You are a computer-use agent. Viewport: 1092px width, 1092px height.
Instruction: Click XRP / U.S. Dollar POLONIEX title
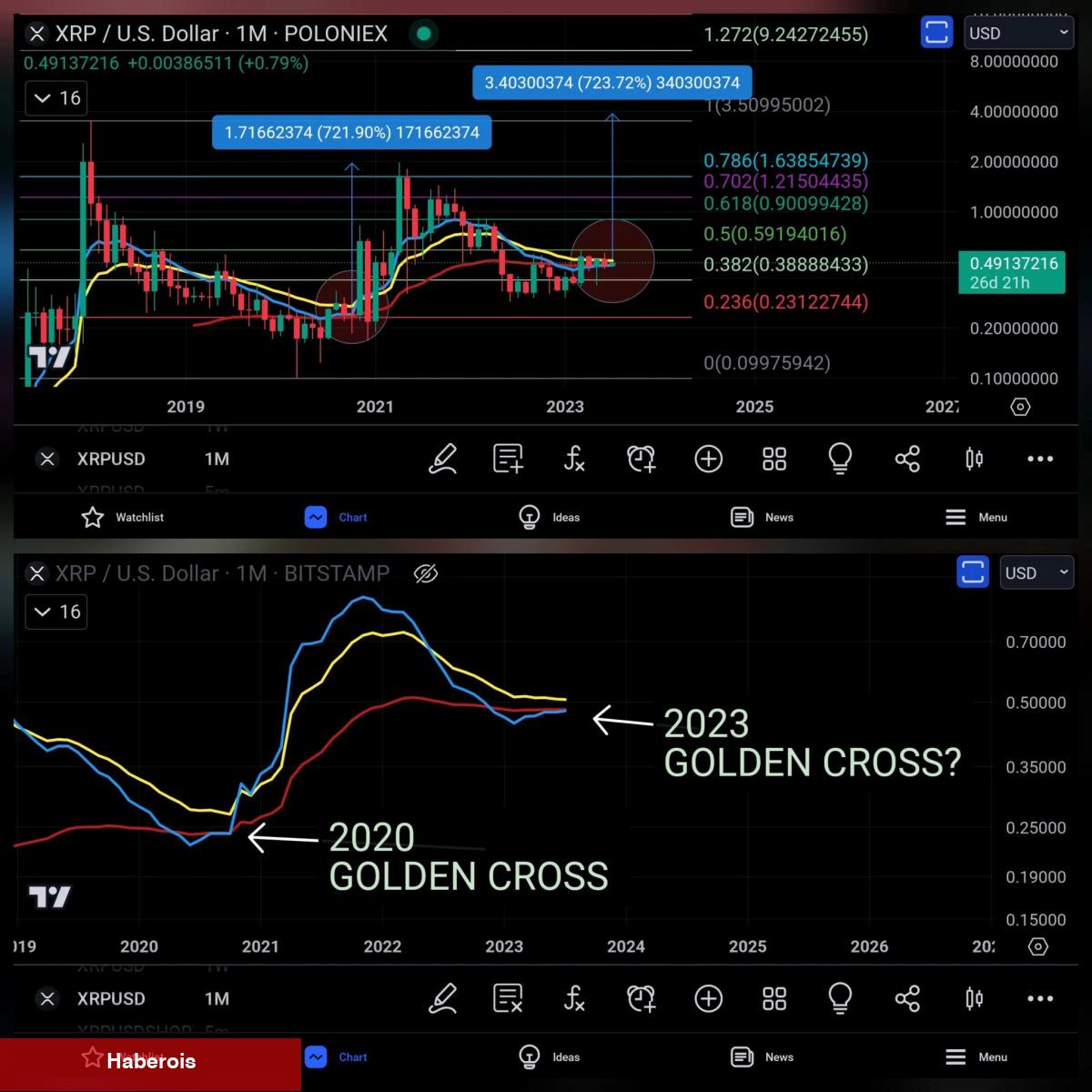(221, 34)
